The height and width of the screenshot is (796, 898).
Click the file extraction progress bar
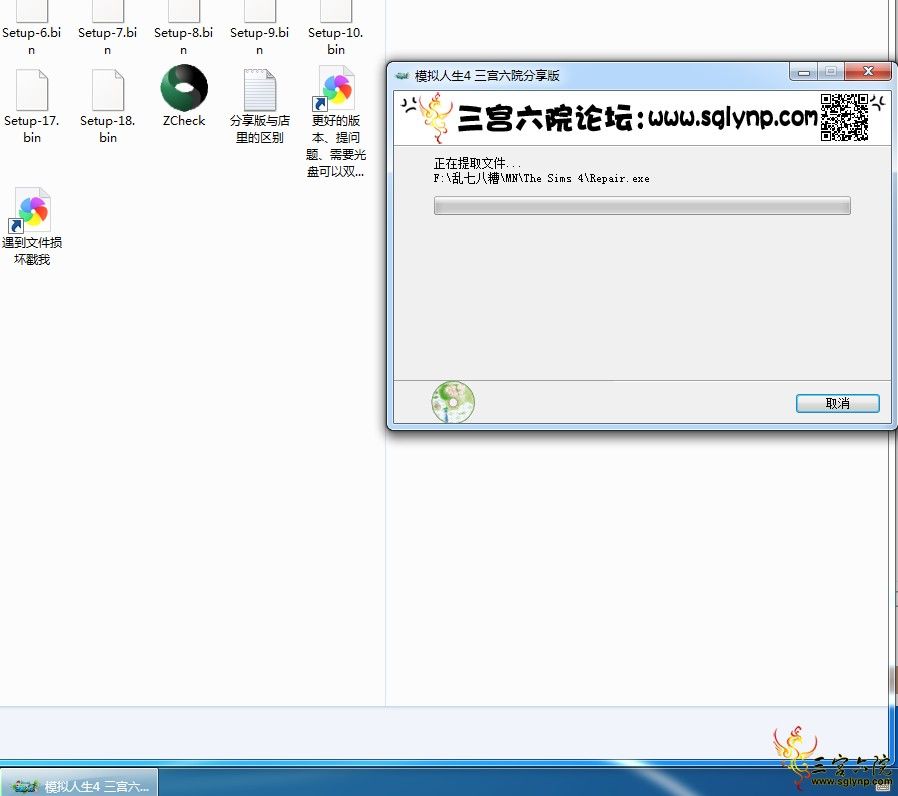(x=642, y=206)
